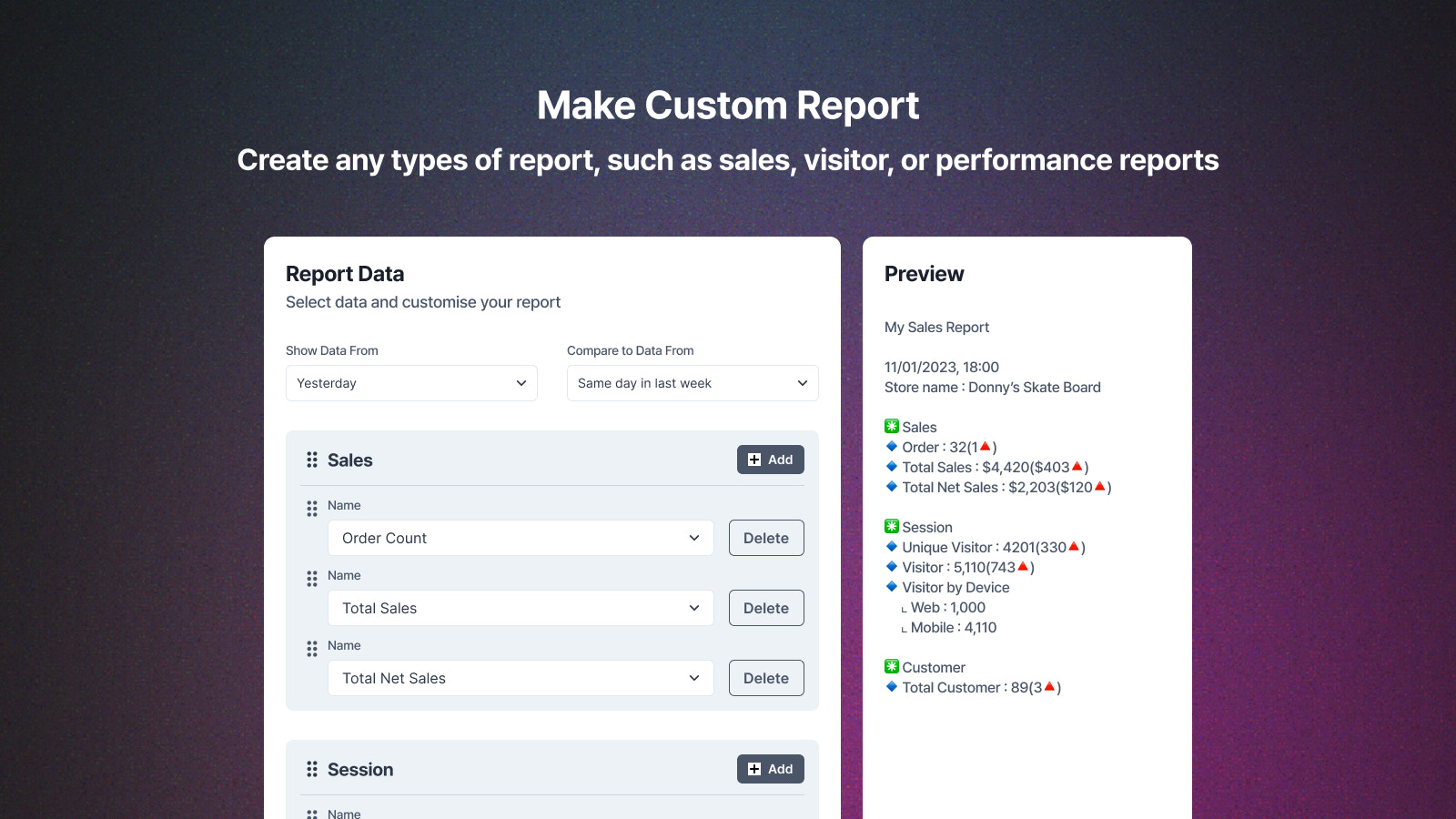This screenshot has width=1456, height=819.
Task: Grab the Total Sales row drag handle
Action: click(x=312, y=579)
